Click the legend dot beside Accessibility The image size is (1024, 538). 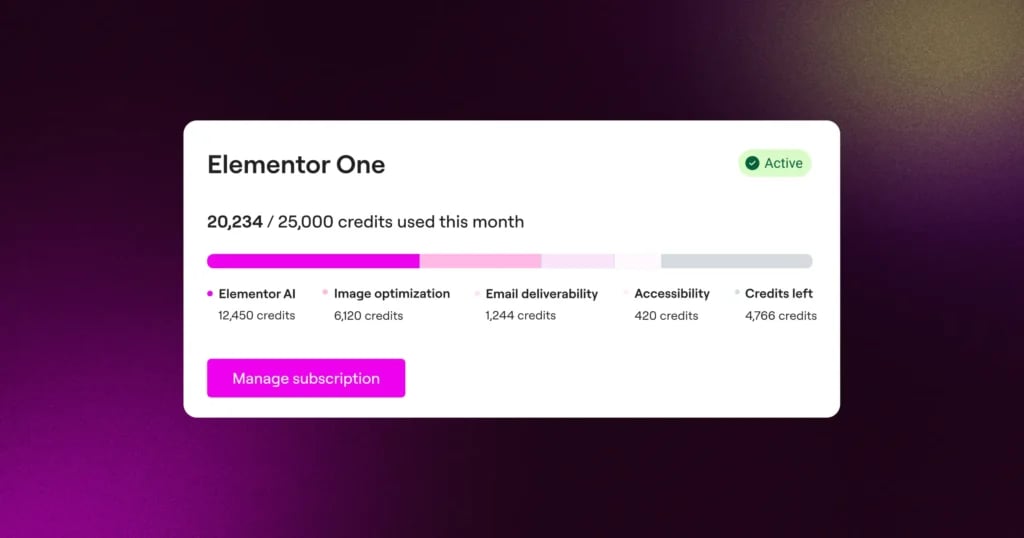pos(627,294)
